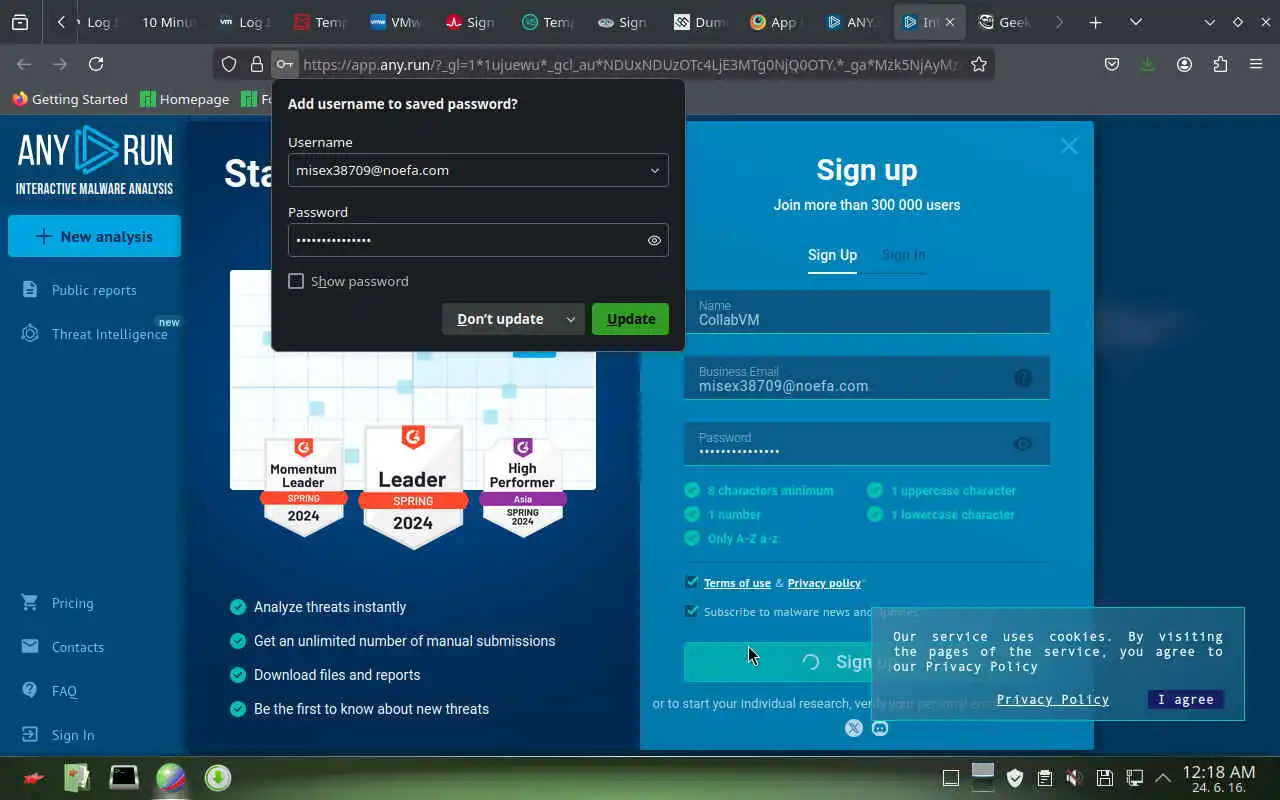
Task: Click the volume muted tray icon
Action: (1074, 778)
